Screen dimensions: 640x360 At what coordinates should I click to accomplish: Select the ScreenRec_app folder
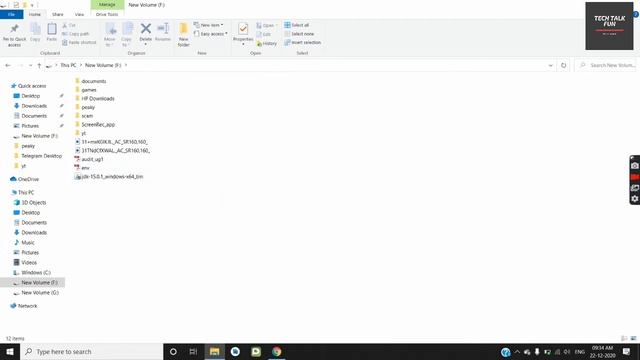[95, 124]
